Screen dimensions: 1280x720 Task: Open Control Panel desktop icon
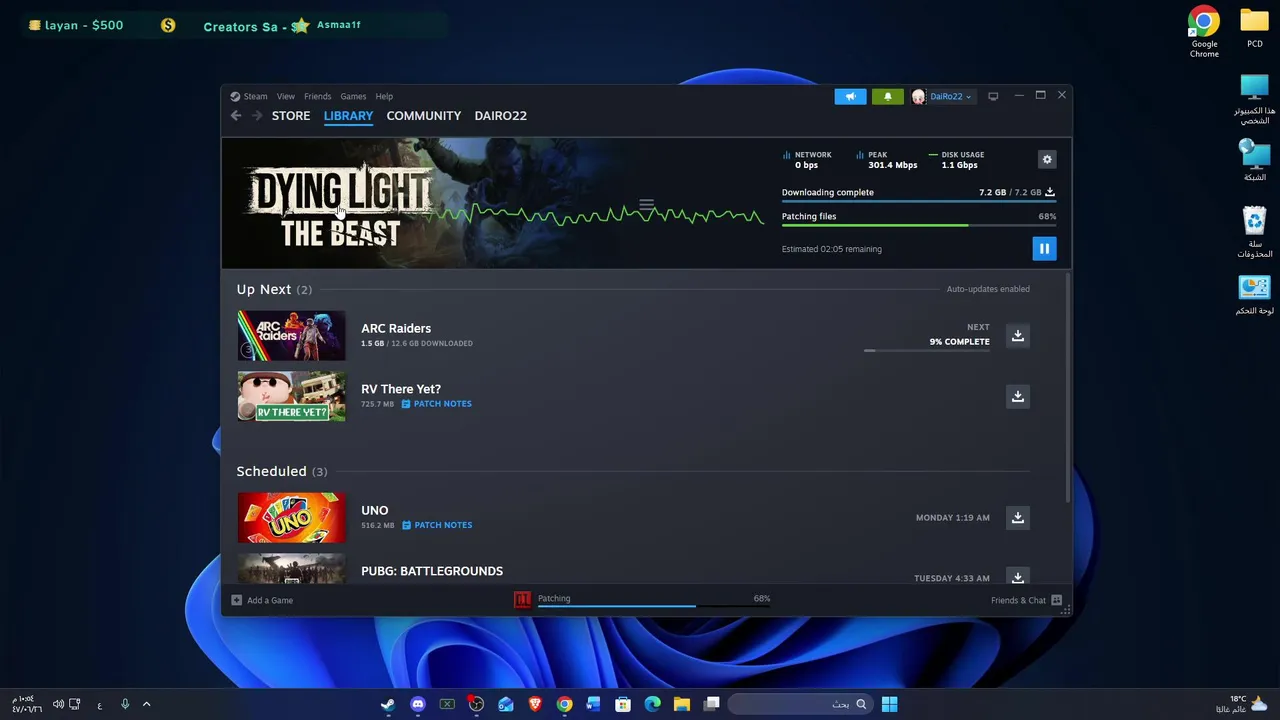coord(1254,295)
